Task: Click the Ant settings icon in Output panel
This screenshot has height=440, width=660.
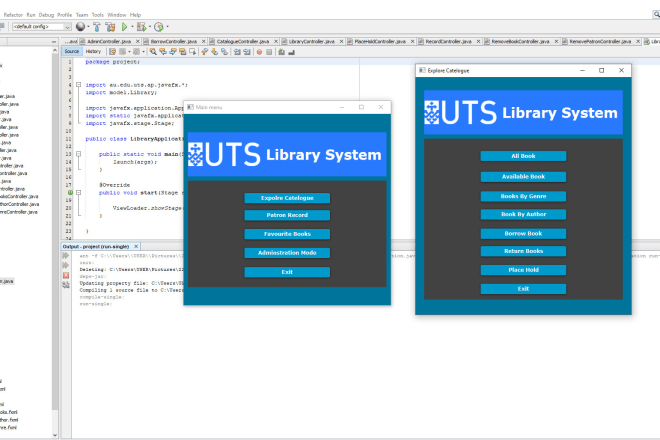Action: click(x=66, y=285)
